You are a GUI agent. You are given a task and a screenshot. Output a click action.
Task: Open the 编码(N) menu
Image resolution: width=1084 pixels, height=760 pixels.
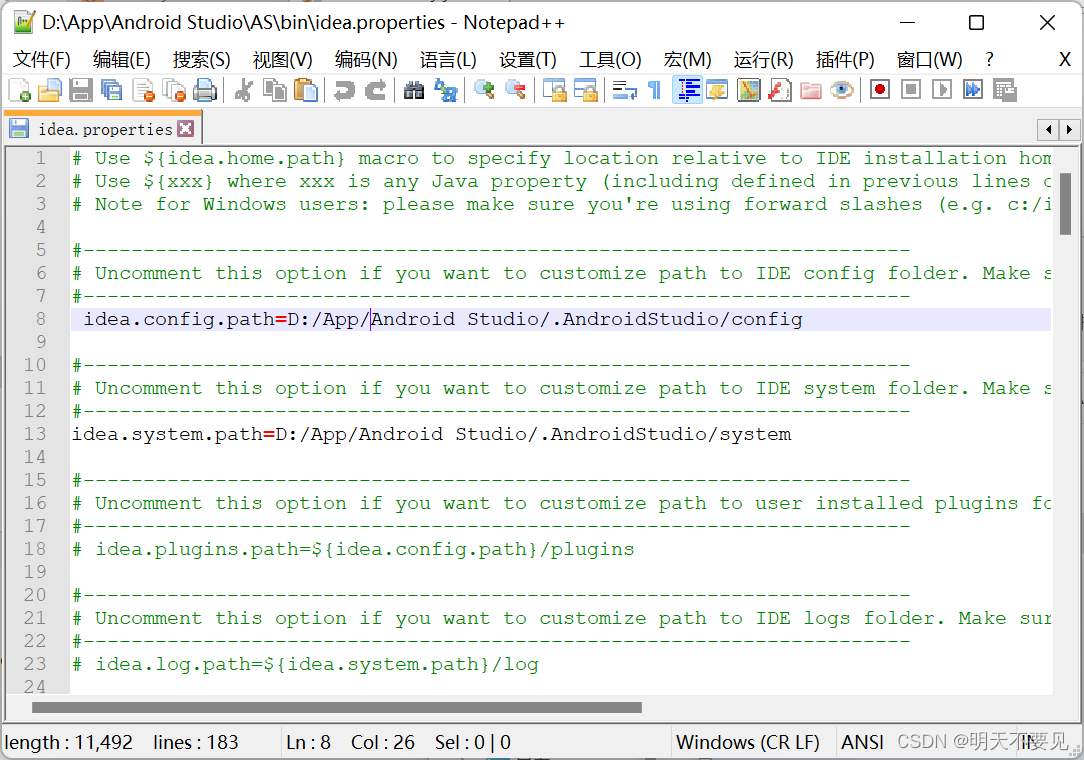366,60
